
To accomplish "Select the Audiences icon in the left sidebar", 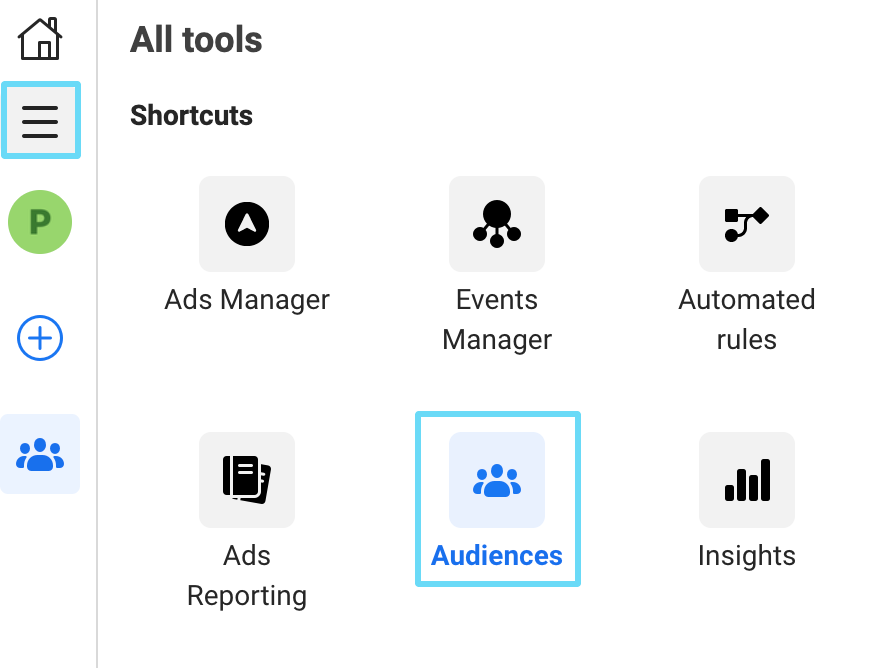I will 40,453.
